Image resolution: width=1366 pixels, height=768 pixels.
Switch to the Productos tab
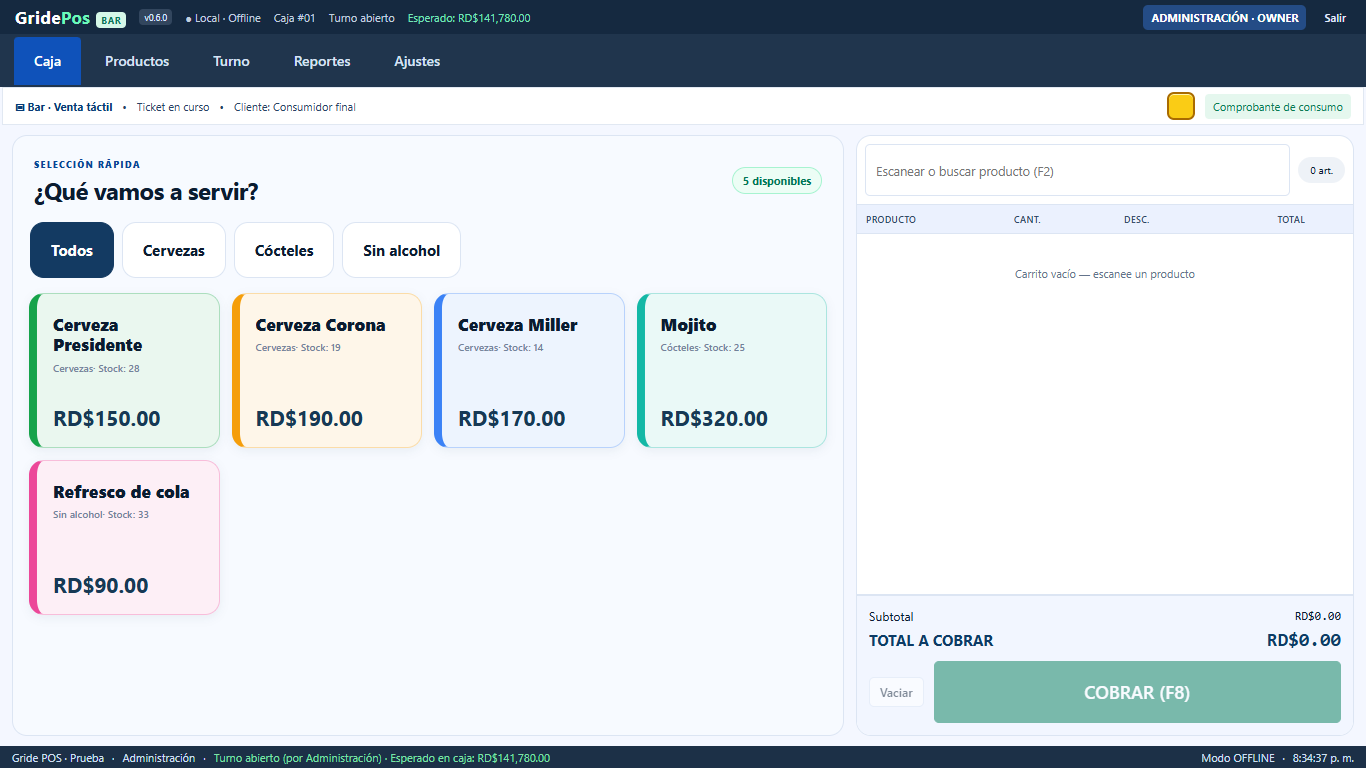tap(137, 61)
